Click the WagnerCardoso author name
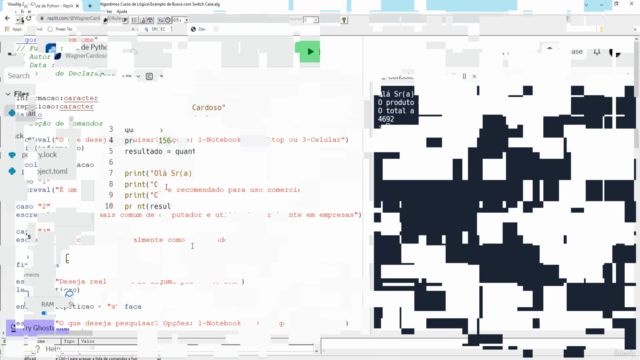640x360 pixels. tap(86, 56)
